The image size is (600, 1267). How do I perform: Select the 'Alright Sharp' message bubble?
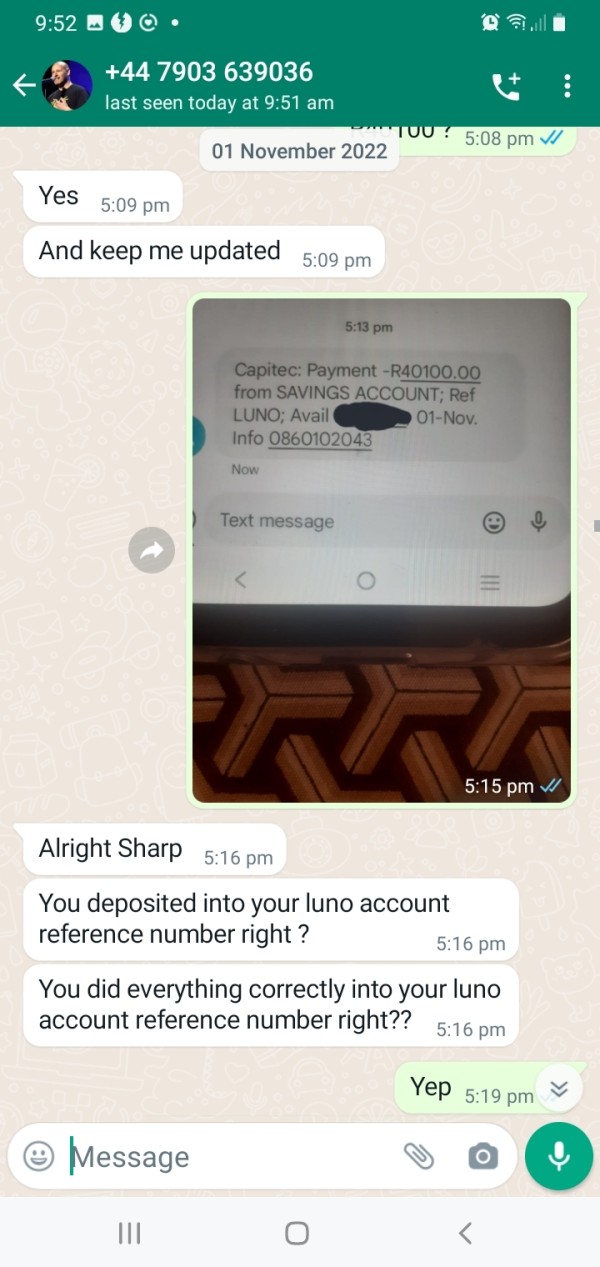click(x=153, y=850)
